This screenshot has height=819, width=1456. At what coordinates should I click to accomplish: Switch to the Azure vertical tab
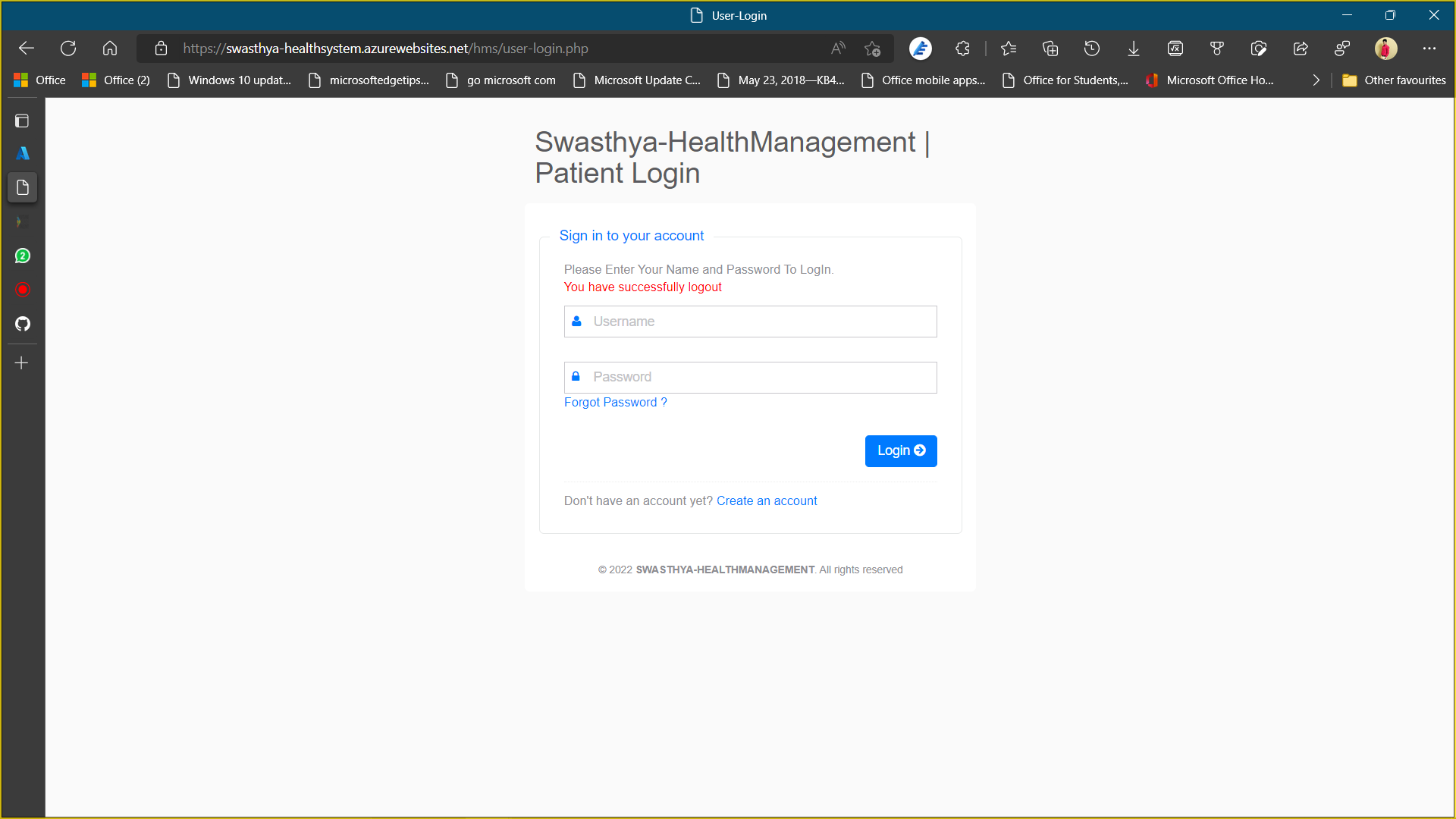tap(23, 153)
